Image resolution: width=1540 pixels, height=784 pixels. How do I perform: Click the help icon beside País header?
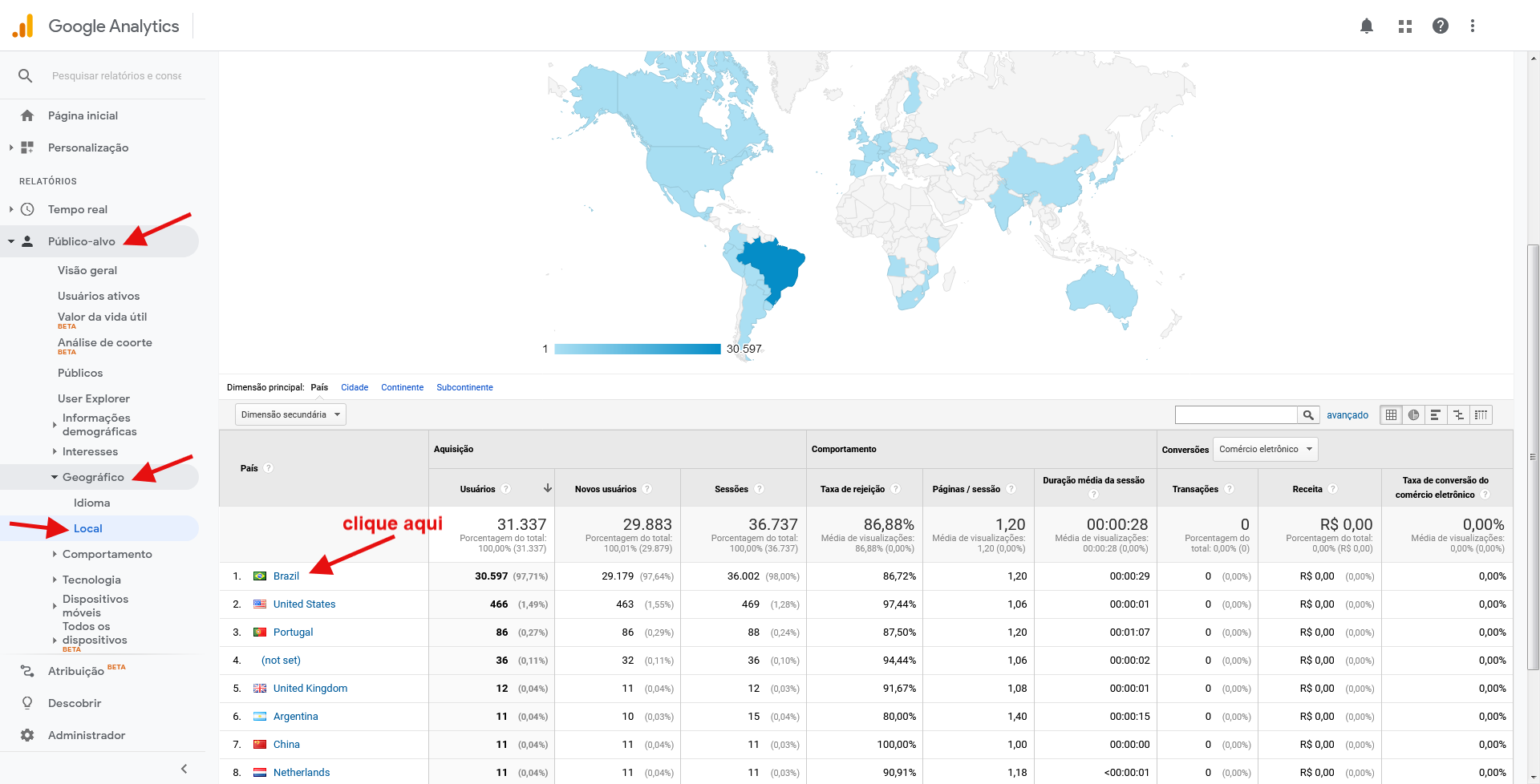(x=269, y=468)
